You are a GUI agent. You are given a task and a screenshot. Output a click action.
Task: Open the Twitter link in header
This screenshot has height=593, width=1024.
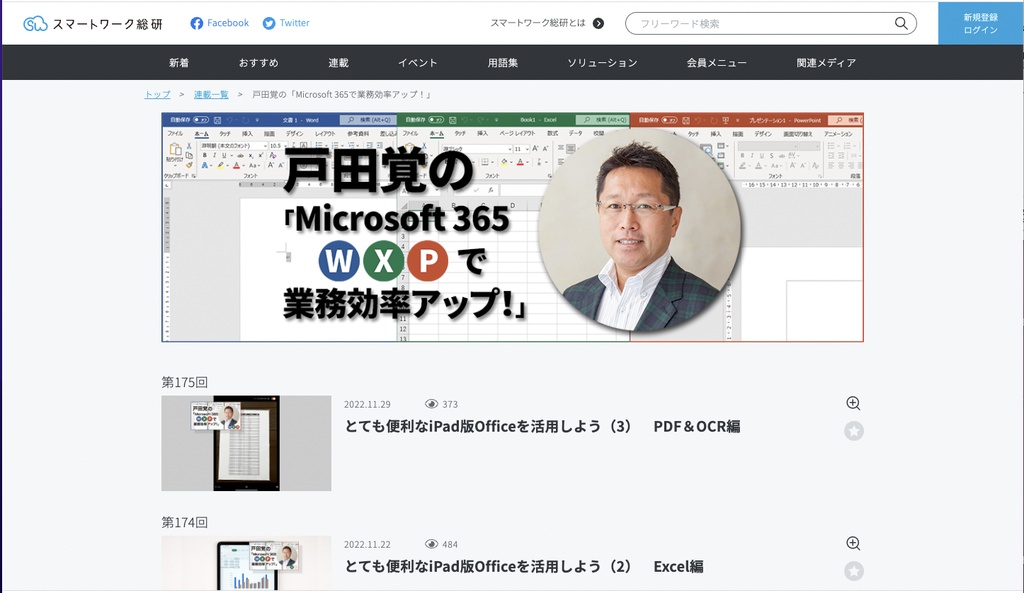[x=286, y=23]
